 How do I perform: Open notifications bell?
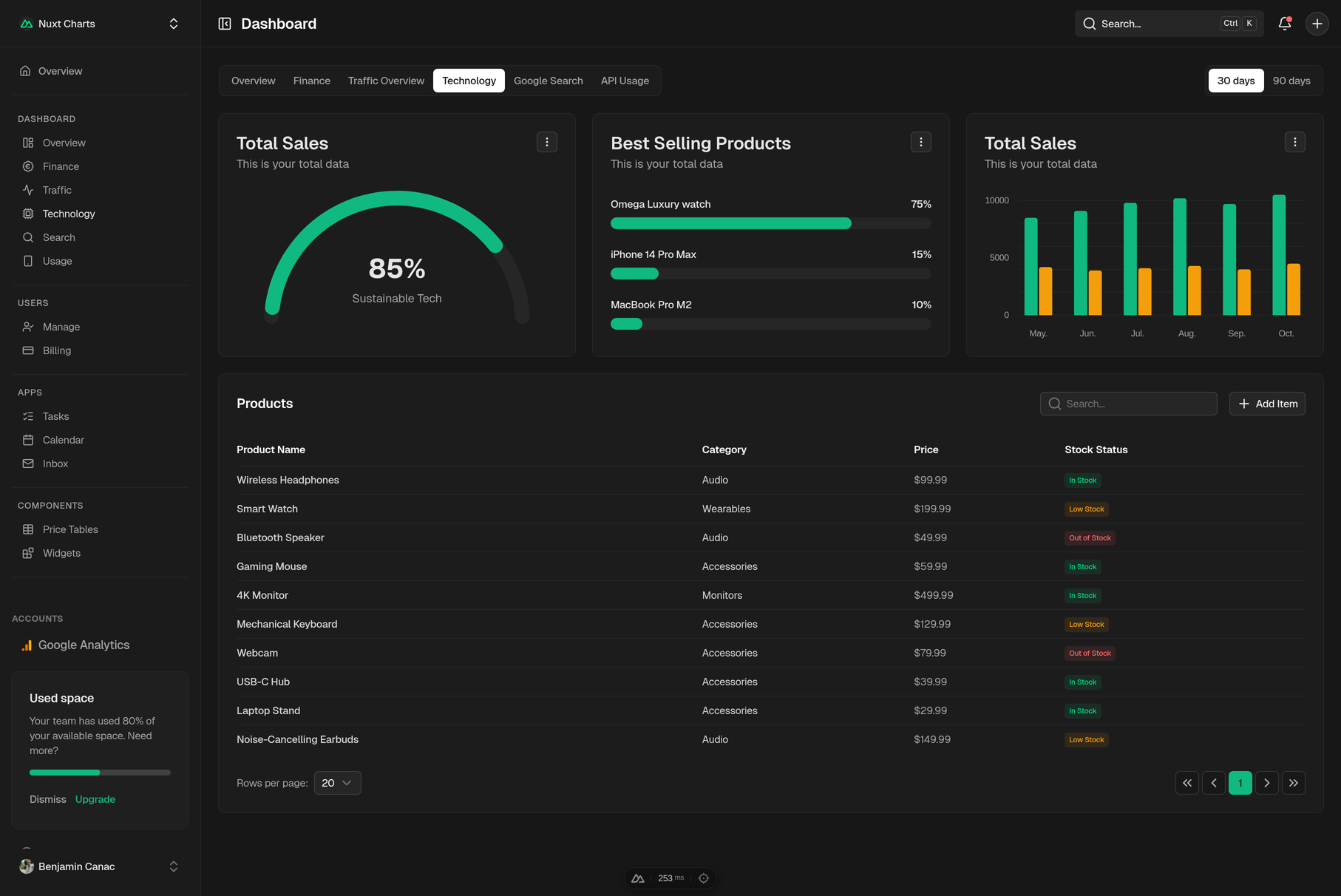(x=1285, y=24)
